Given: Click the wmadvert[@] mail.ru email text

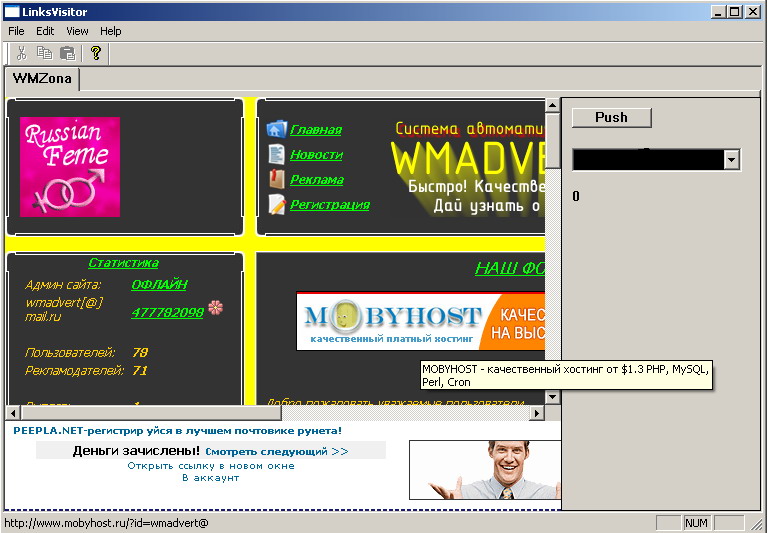Looking at the screenshot, I should (x=64, y=310).
